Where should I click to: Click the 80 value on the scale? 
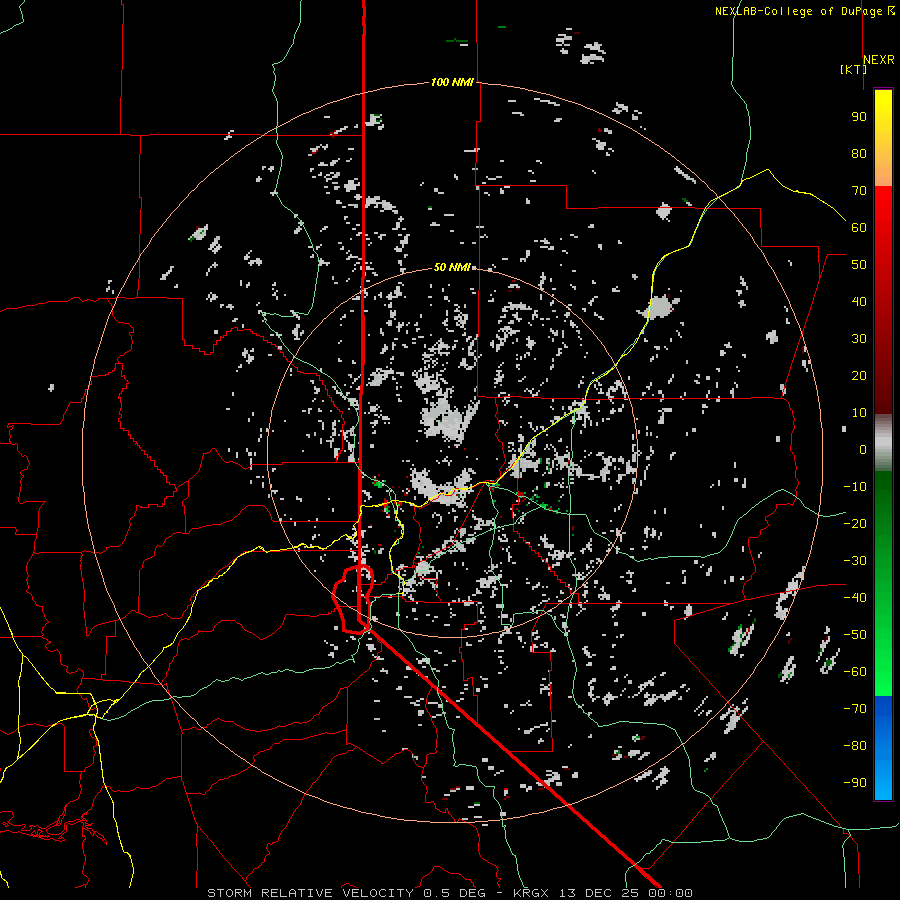point(859,154)
